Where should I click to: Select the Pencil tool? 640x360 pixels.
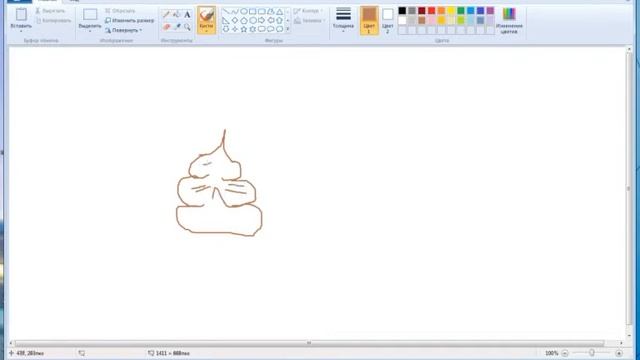(x=167, y=15)
